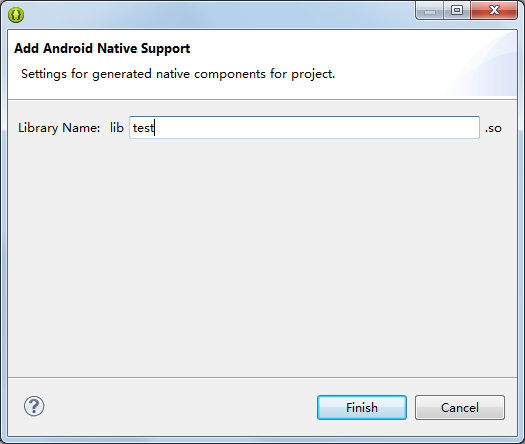Click the word "test" in the name field

tap(143, 128)
